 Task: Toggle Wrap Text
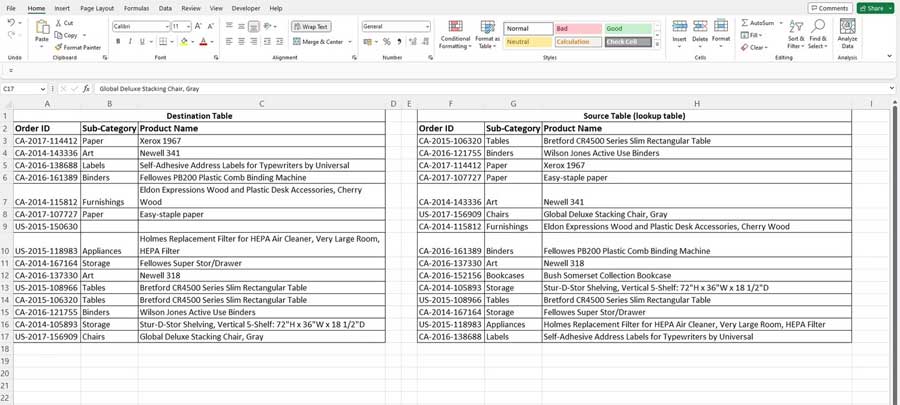[311, 26]
